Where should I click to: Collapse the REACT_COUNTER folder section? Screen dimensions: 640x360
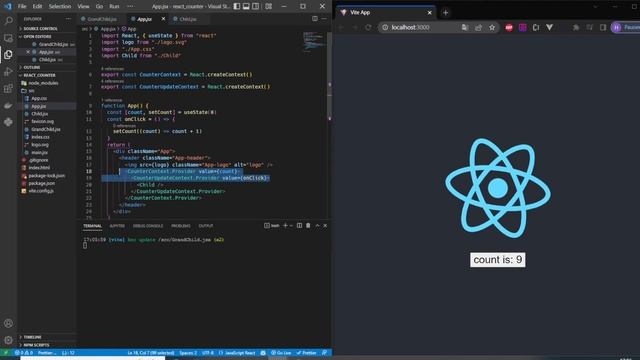(39, 75)
